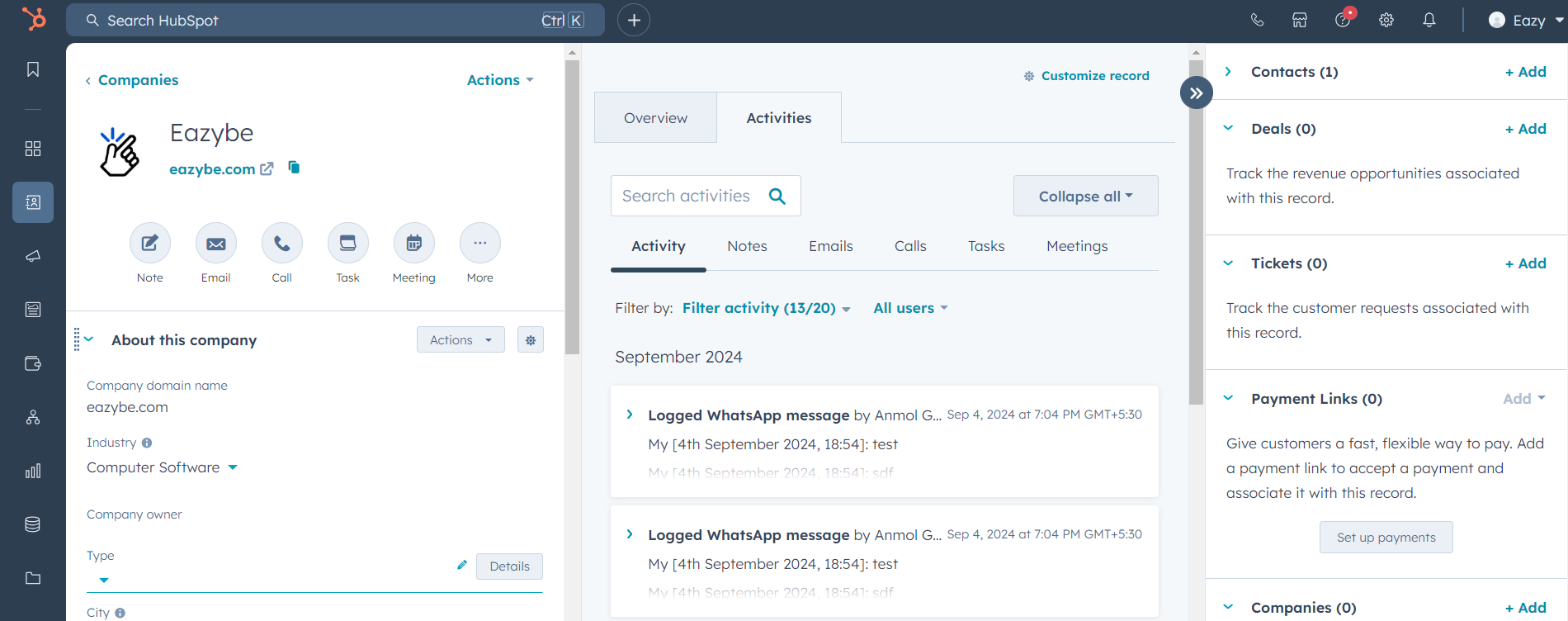Create a Task for Eazybe
The height and width of the screenshot is (621, 1568).
[x=348, y=243]
